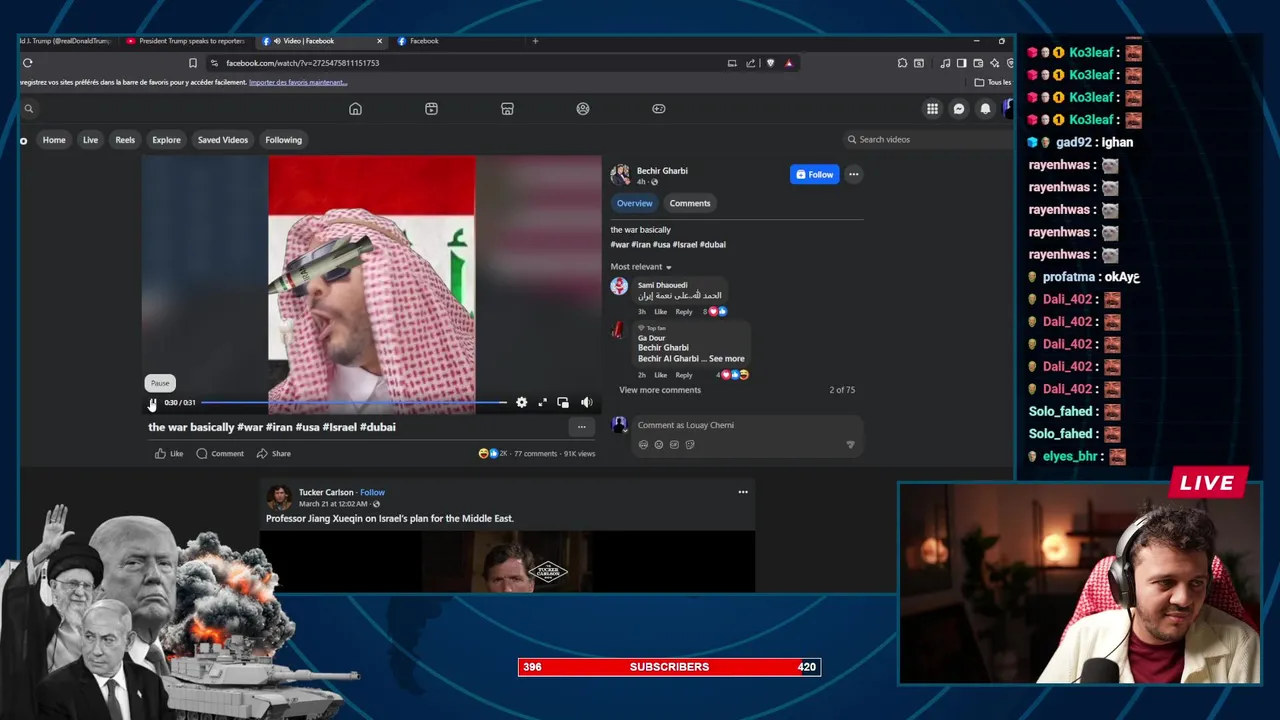Open Messenger chats
Screen dimensions: 1280x720
point(959,109)
